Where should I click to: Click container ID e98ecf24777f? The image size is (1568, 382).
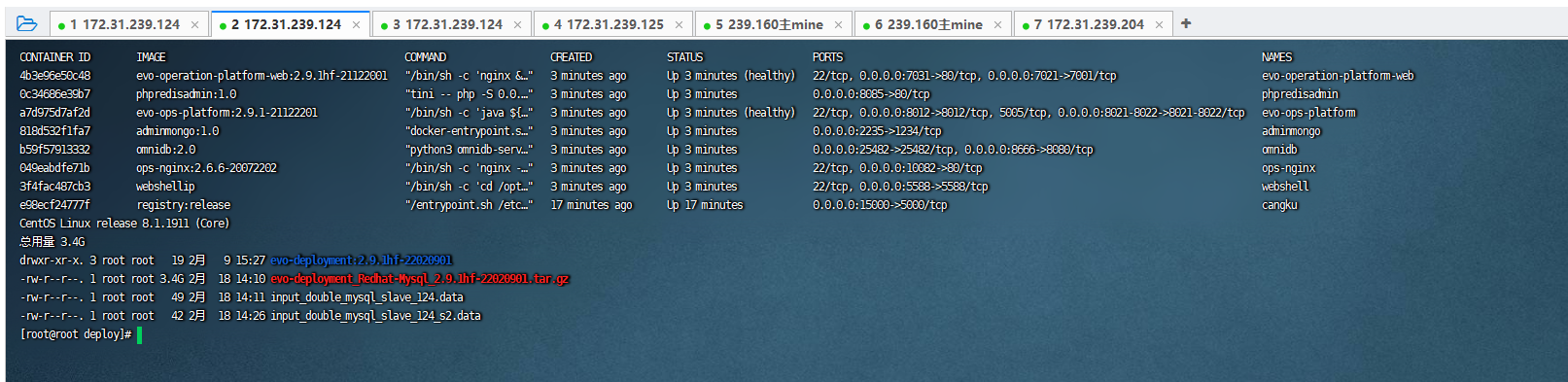(x=55, y=205)
